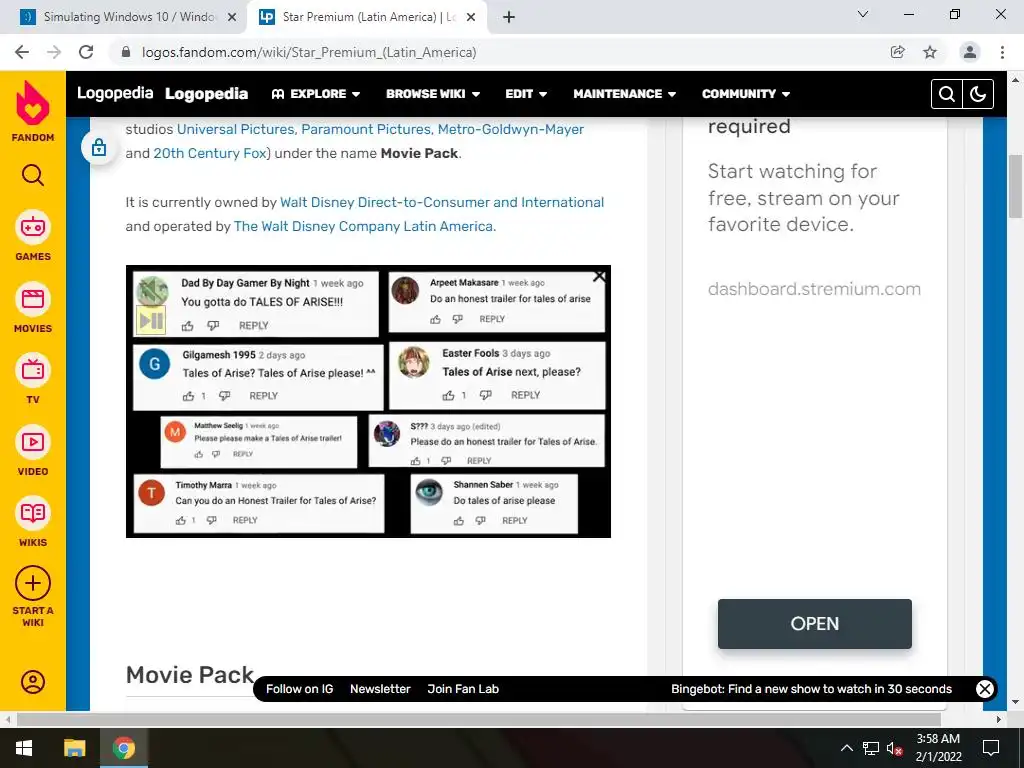
Task: Open Windows notification center icon
Action: (x=991, y=748)
